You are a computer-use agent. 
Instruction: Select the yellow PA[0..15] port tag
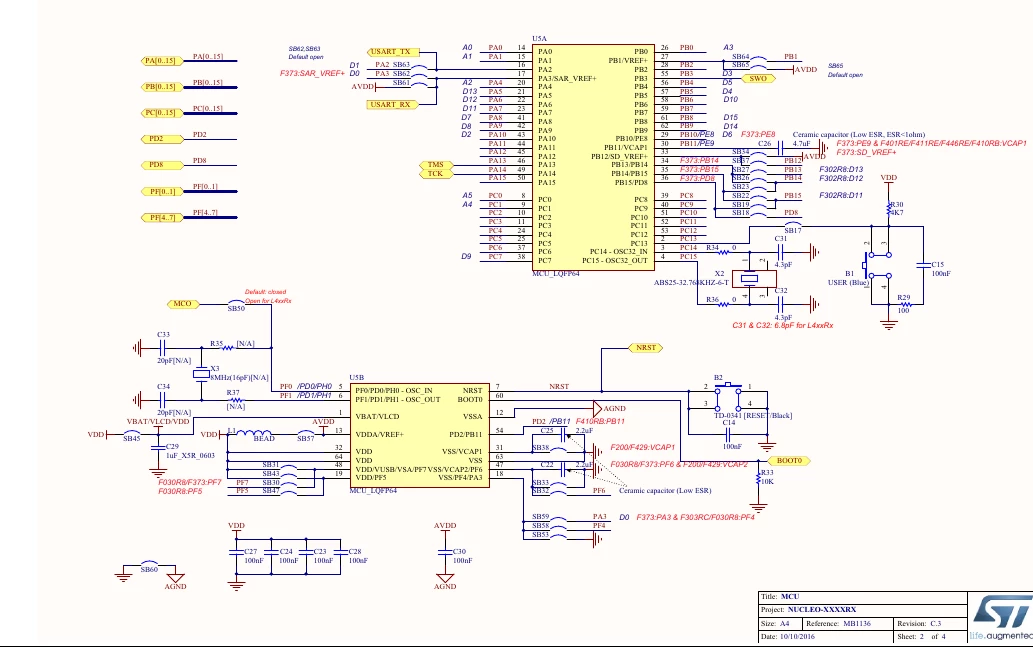[x=161, y=61]
